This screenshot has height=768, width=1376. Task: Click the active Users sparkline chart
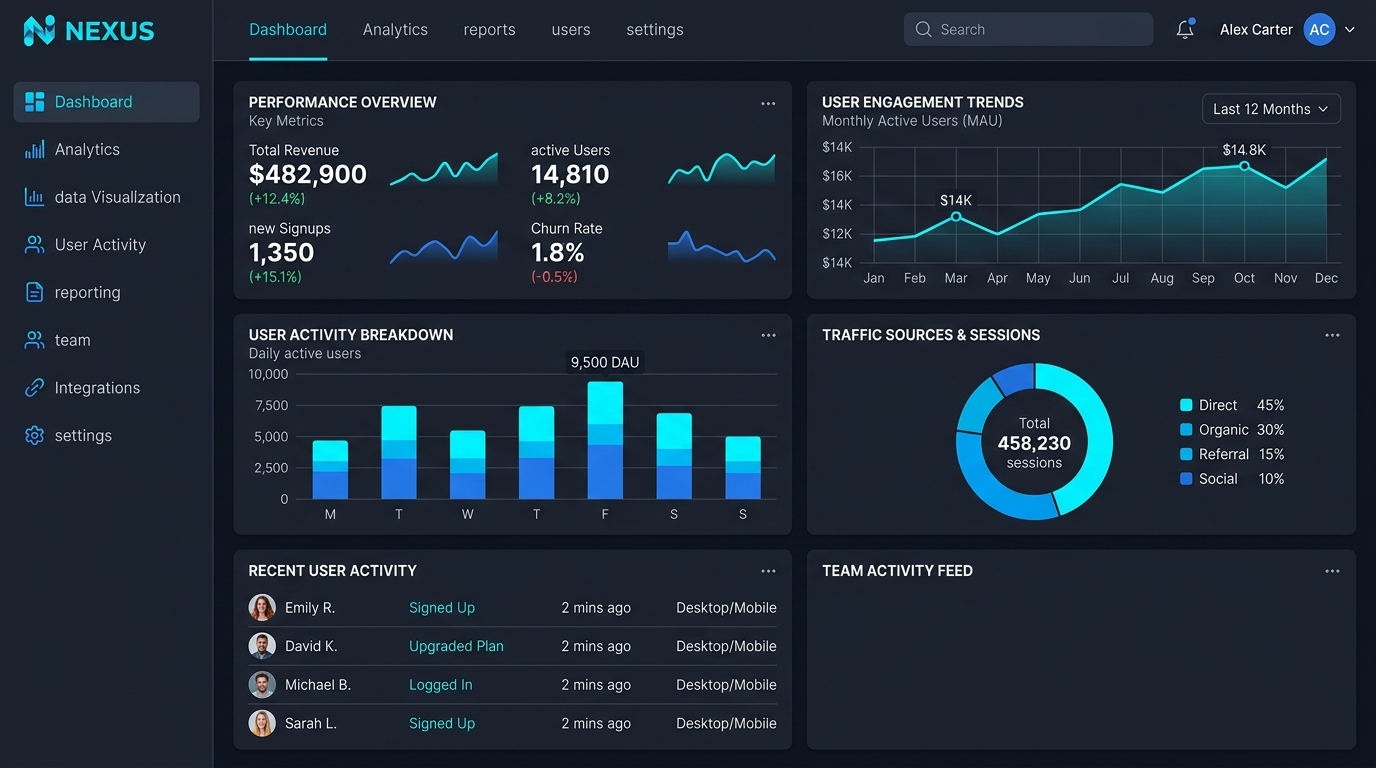(x=722, y=170)
